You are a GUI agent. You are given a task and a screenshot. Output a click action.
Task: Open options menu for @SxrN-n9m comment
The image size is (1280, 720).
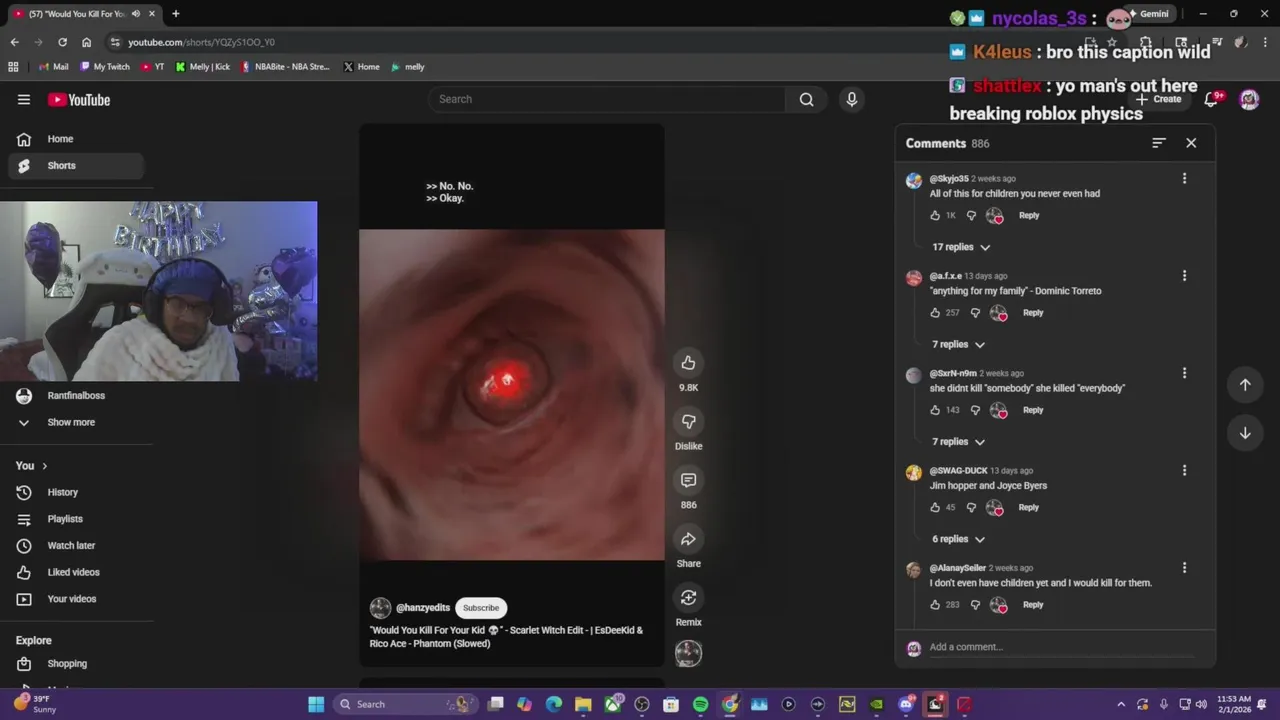1184,373
